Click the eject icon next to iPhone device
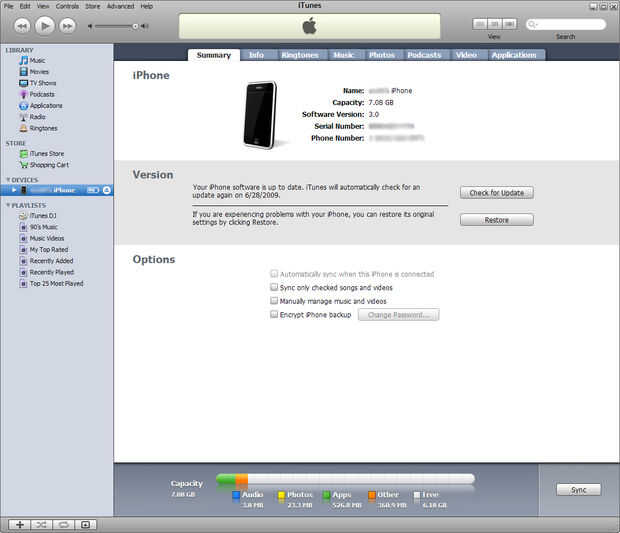The image size is (620, 533). (x=107, y=190)
